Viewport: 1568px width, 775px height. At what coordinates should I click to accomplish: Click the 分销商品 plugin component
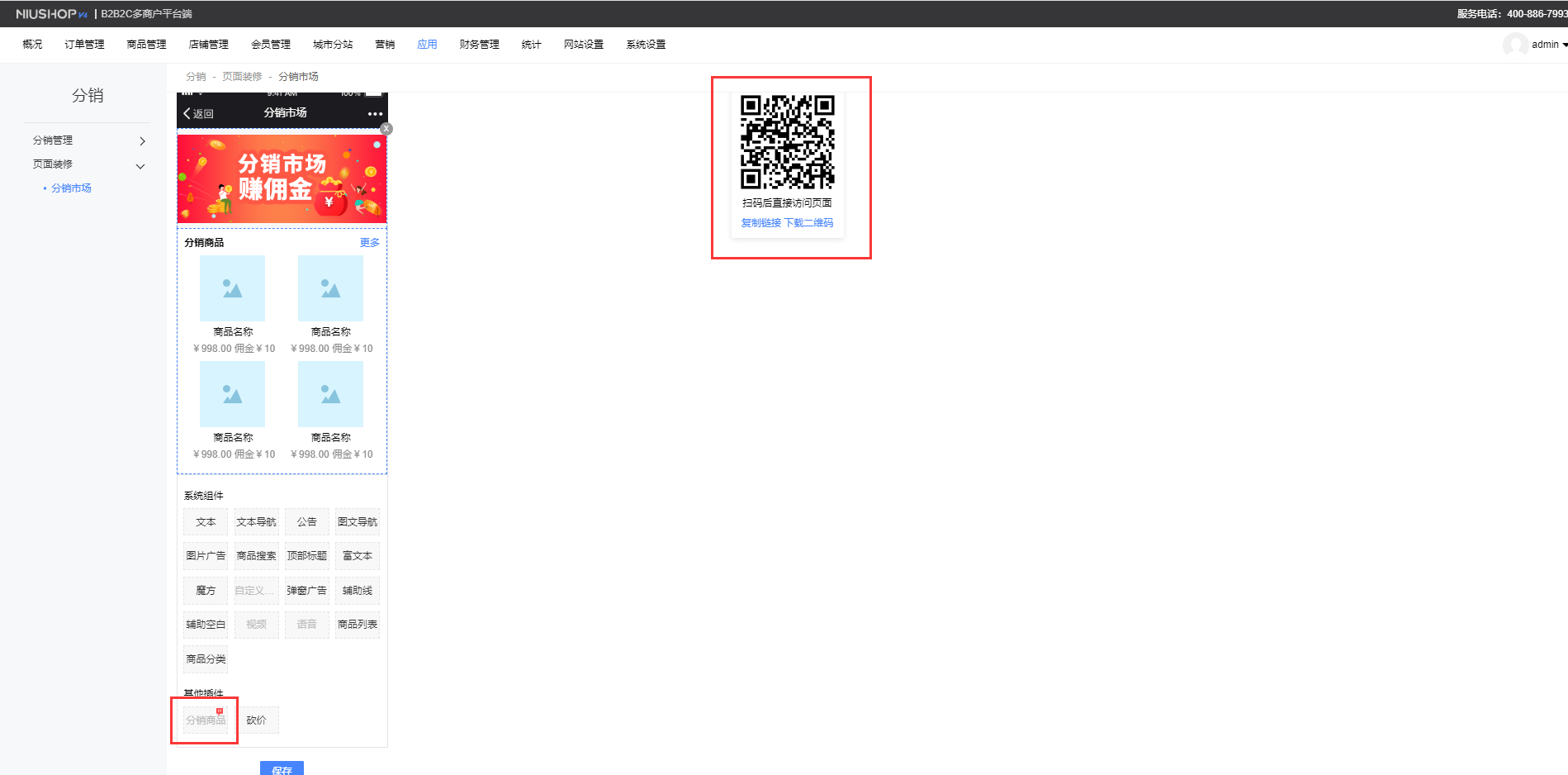(206, 720)
